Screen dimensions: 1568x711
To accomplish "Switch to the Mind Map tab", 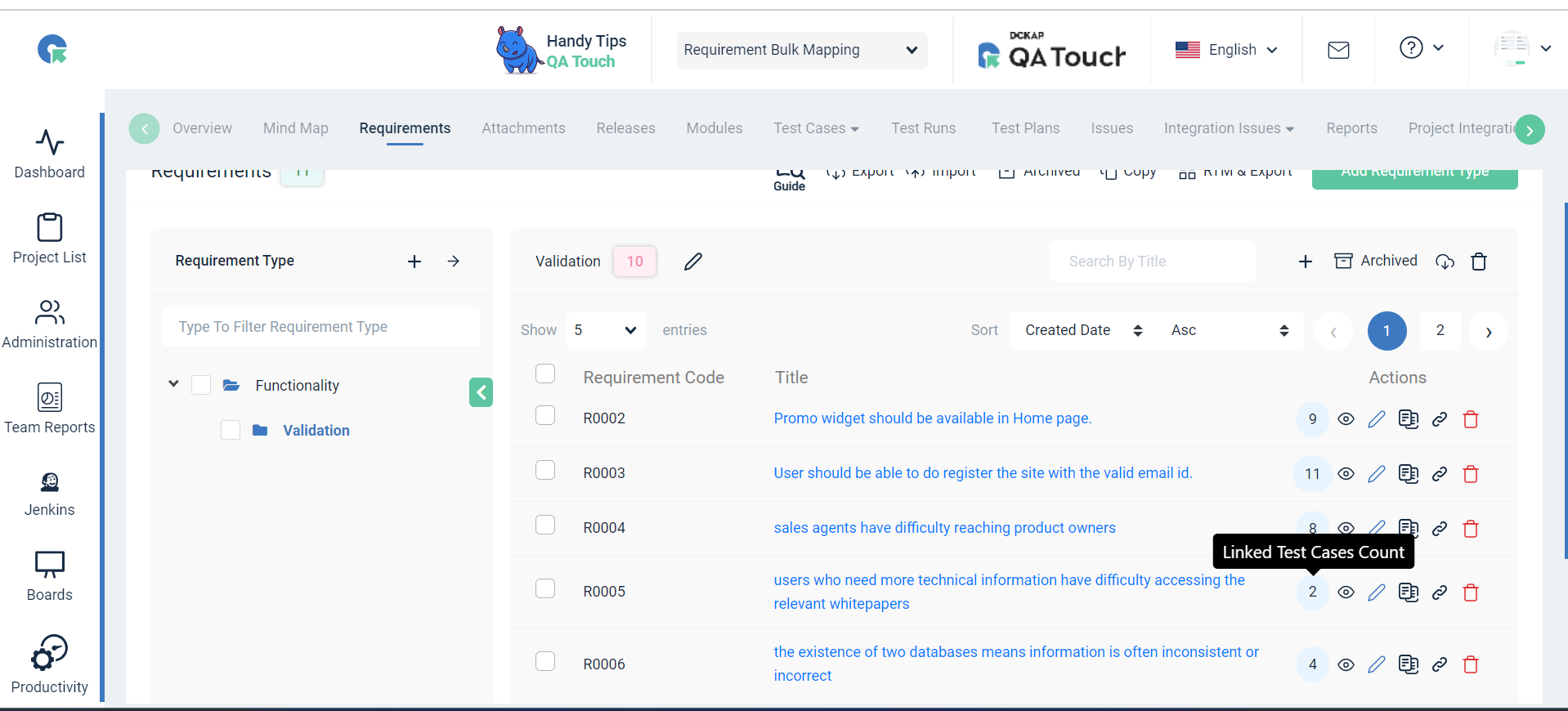I will 296,128.
